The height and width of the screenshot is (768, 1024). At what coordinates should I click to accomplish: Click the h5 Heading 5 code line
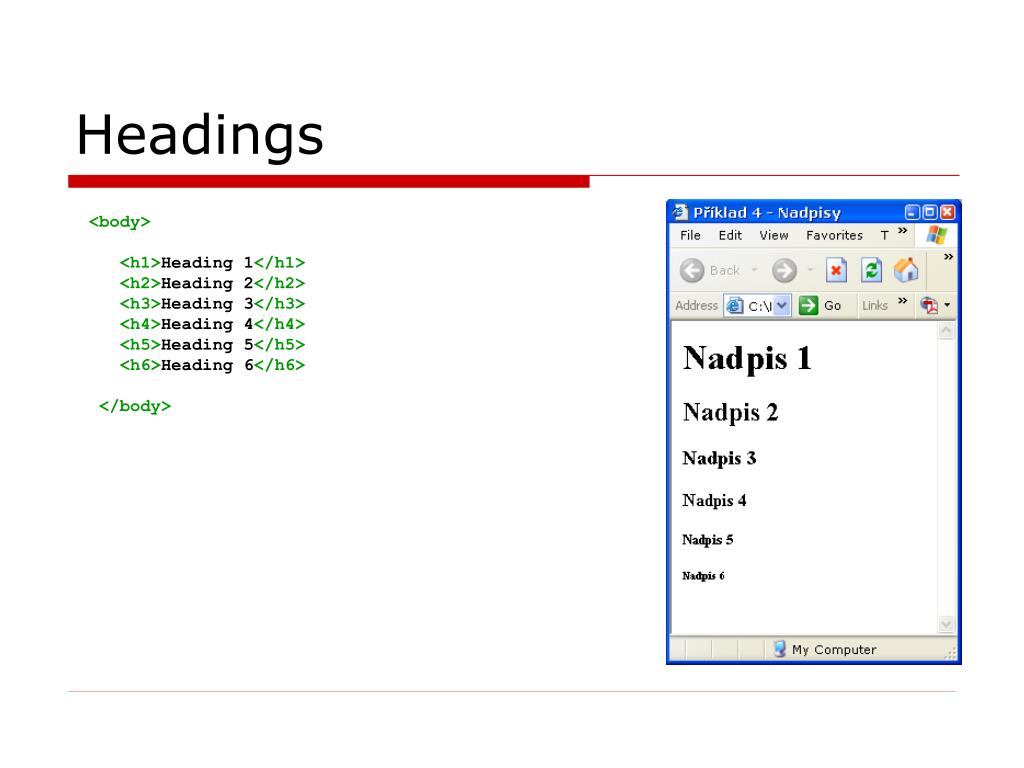[x=212, y=344]
